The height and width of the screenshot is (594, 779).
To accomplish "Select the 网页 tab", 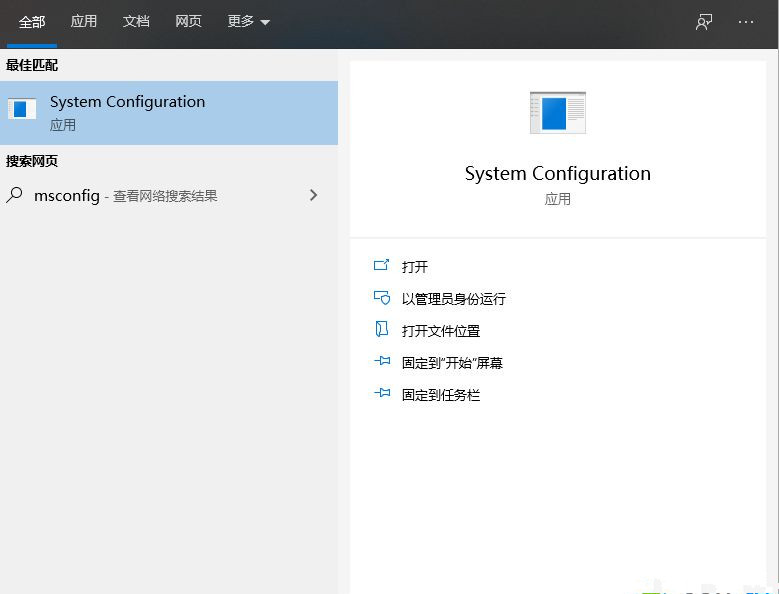I will 188,21.
